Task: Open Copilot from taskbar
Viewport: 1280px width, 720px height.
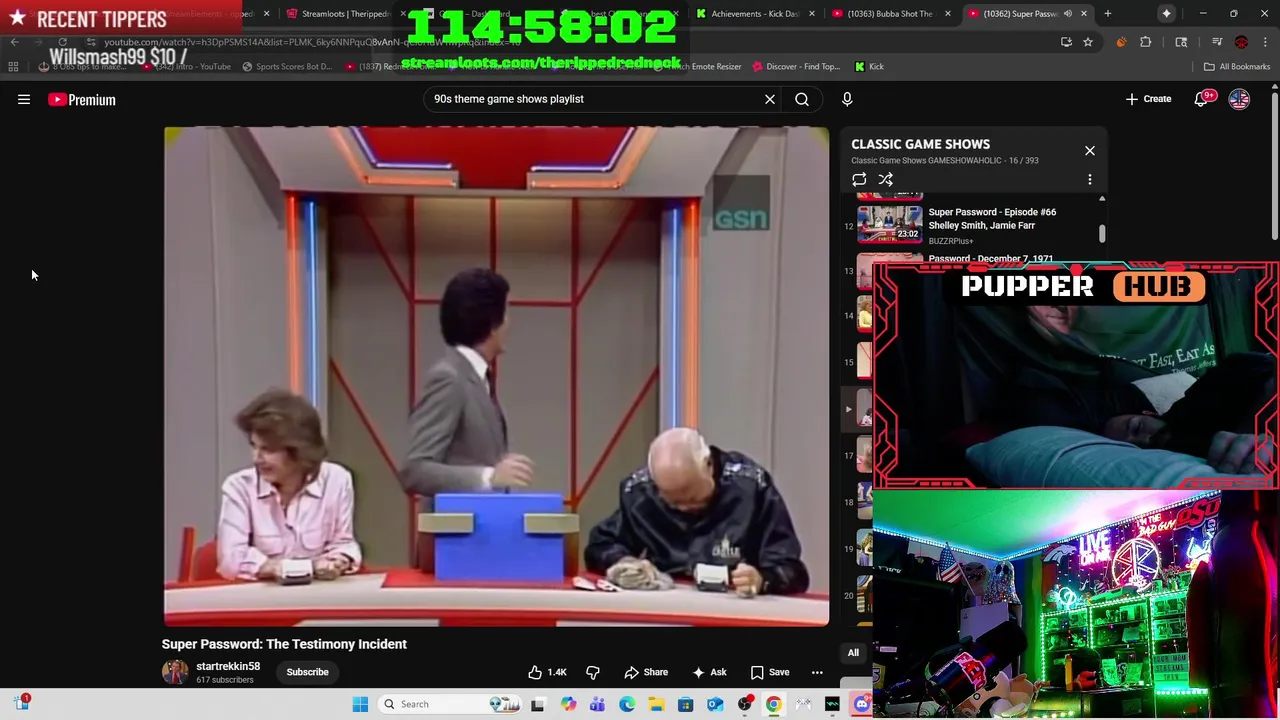Action: [x=568, y=704]
